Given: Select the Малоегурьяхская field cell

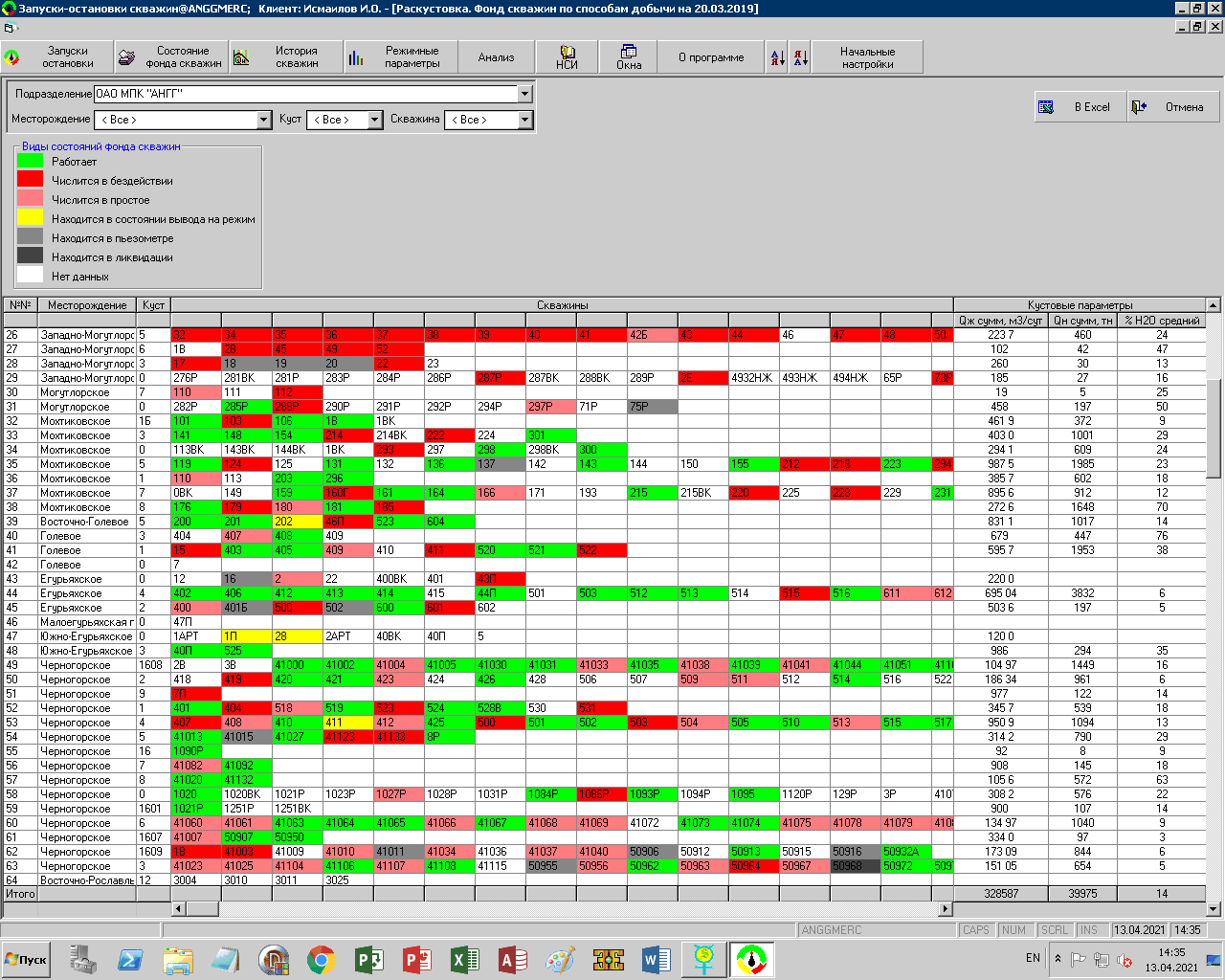Looking at the screenshot, I should [x=86, y=622].
